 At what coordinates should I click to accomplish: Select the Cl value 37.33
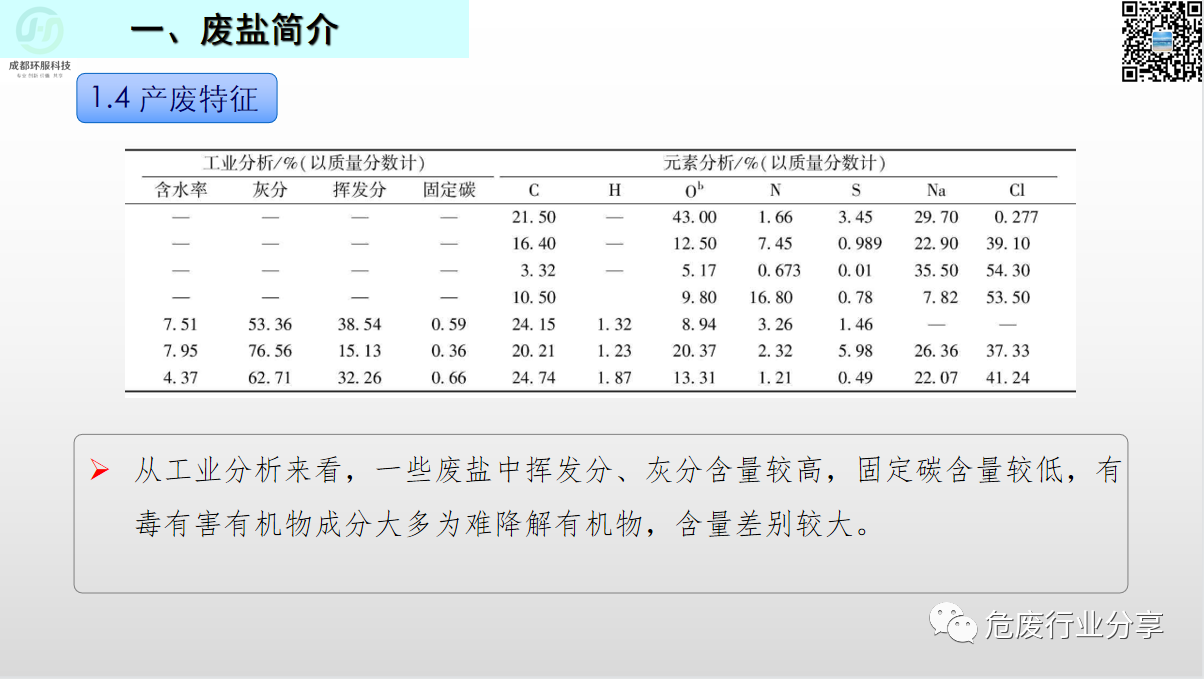[1007, 352]
